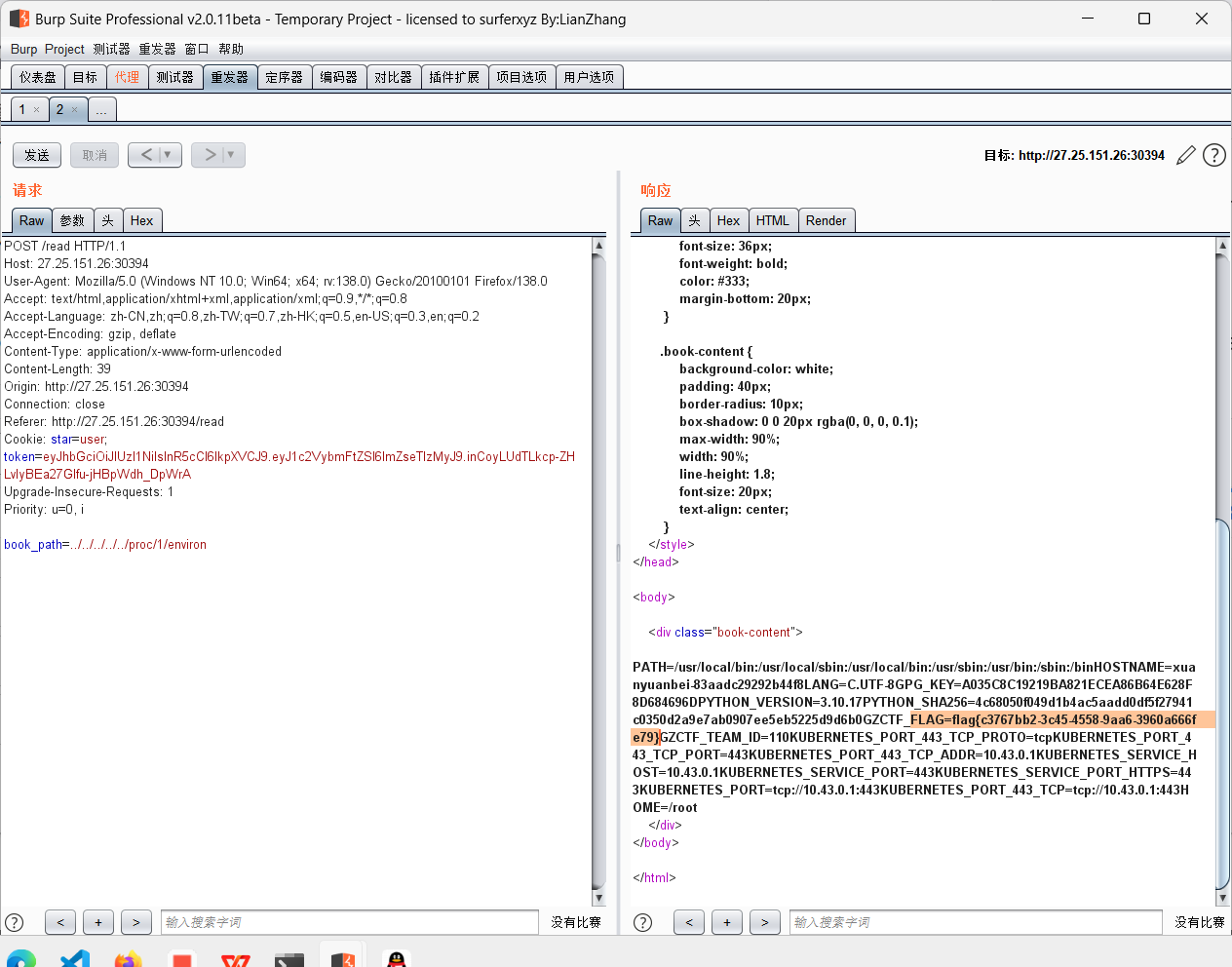Open the VS Code taskbar icon
This screenshot has height=967, width=1232.
(75, 959)
